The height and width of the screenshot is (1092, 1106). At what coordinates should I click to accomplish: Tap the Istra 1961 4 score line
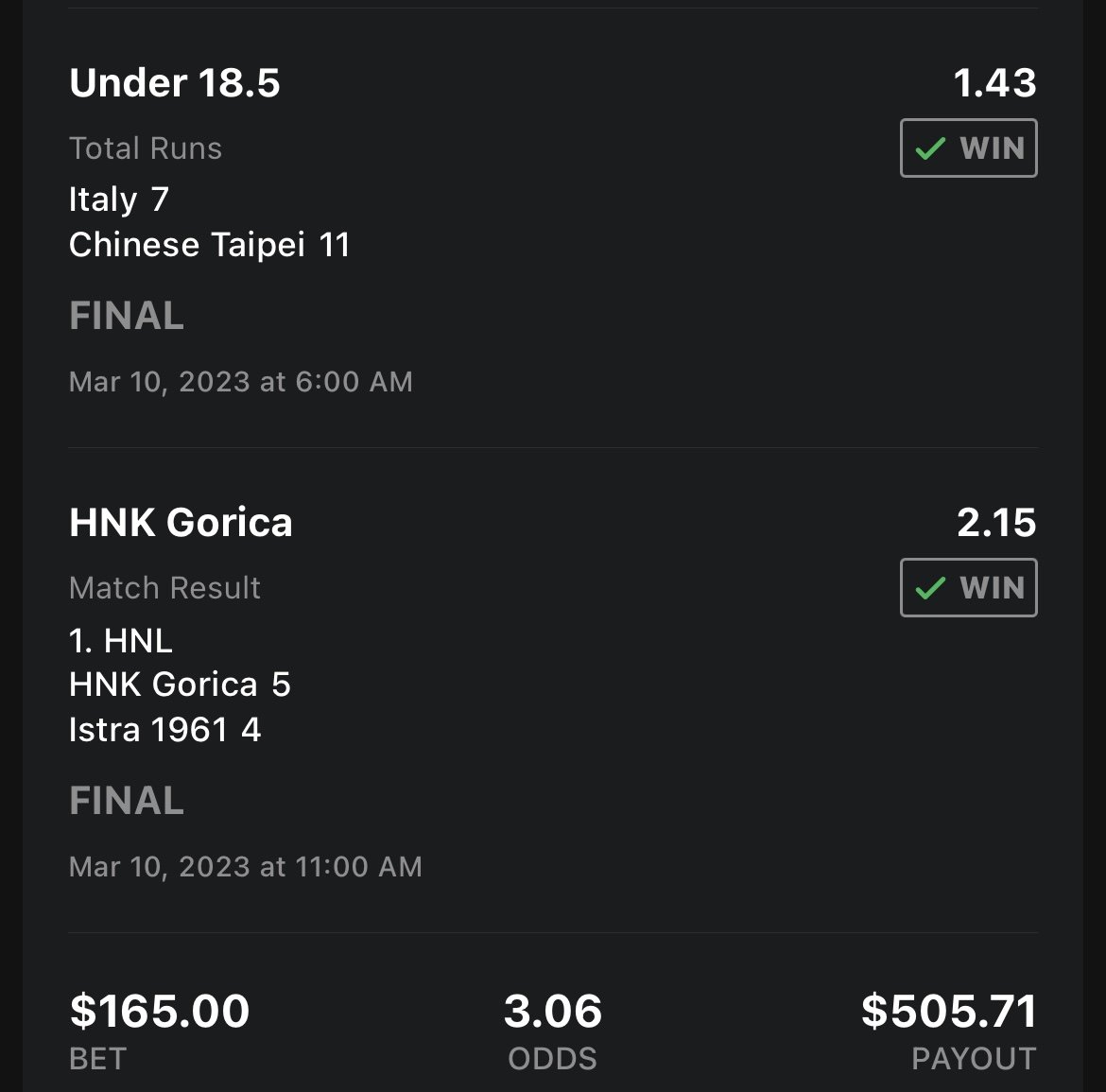click(x=164, y=730)
